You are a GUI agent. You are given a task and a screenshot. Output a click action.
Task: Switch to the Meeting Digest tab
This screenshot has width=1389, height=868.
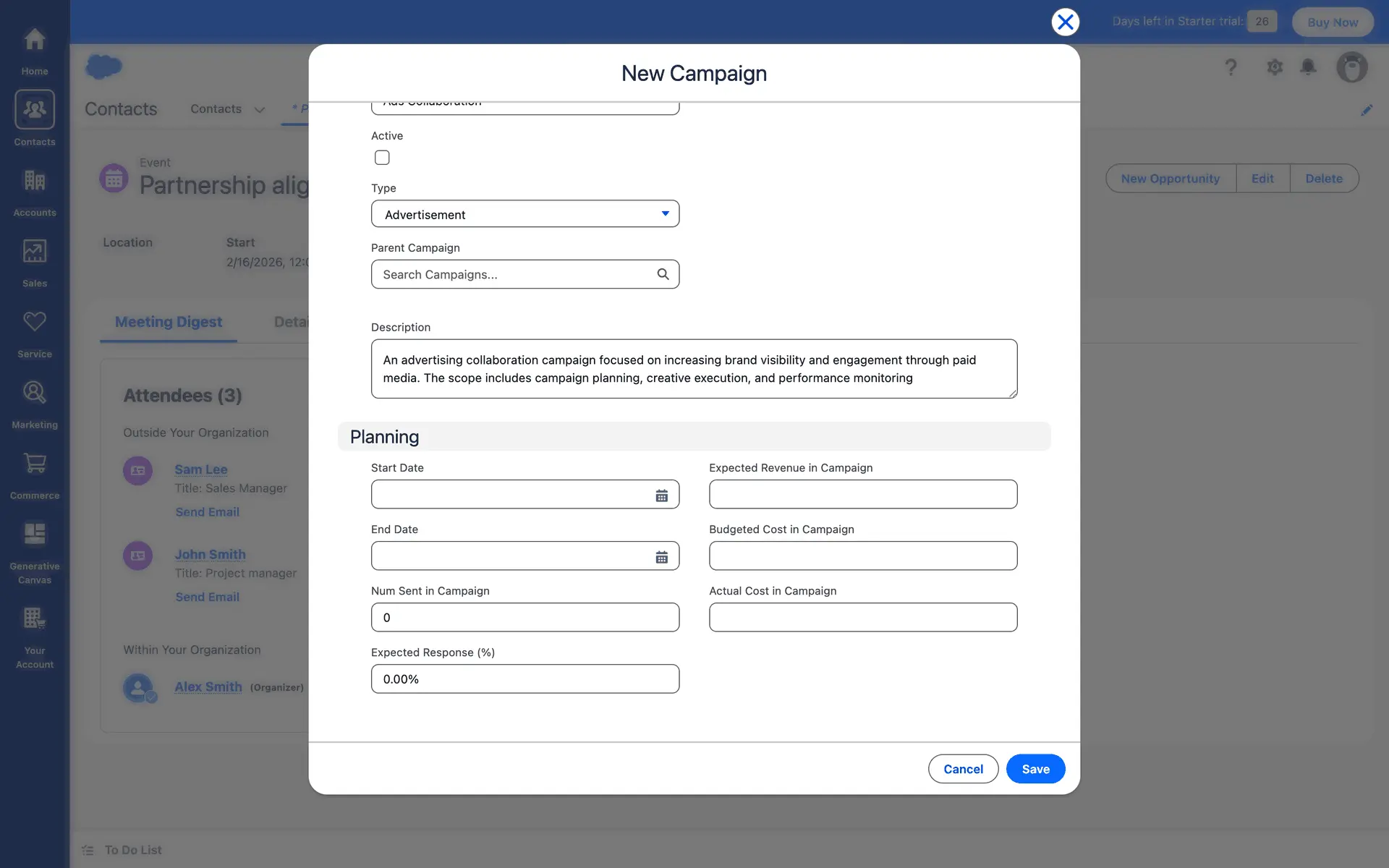tap(169, 322)
